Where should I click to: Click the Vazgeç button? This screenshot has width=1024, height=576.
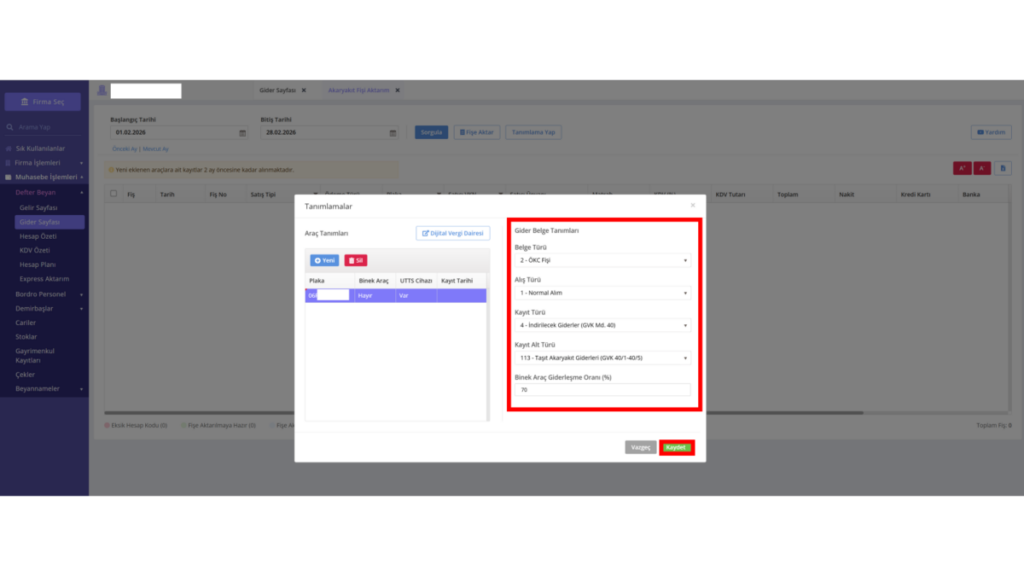coord(640,447)
